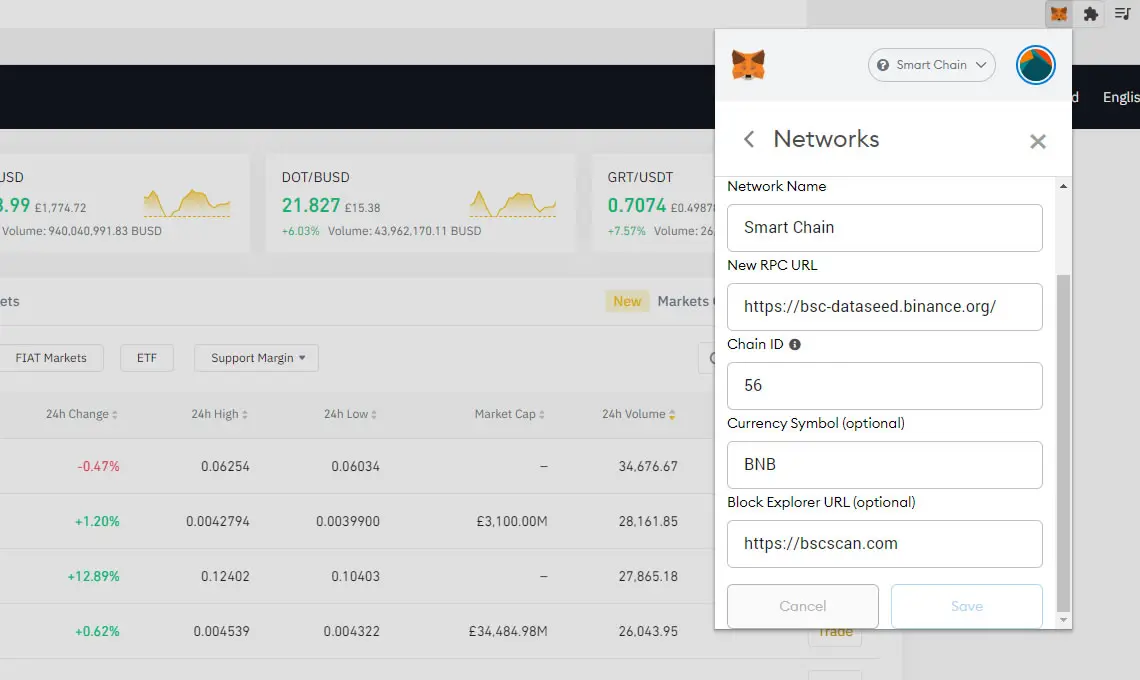This screenshot has height=680, width=1140.
Task: Click the -0.47% change value
Action: point(98,466)
